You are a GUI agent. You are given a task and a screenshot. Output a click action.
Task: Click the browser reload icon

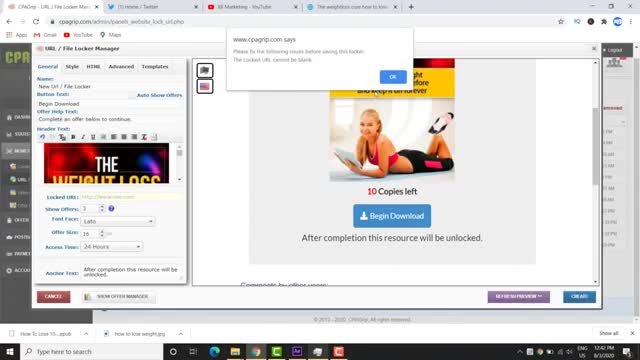(36, 22)
